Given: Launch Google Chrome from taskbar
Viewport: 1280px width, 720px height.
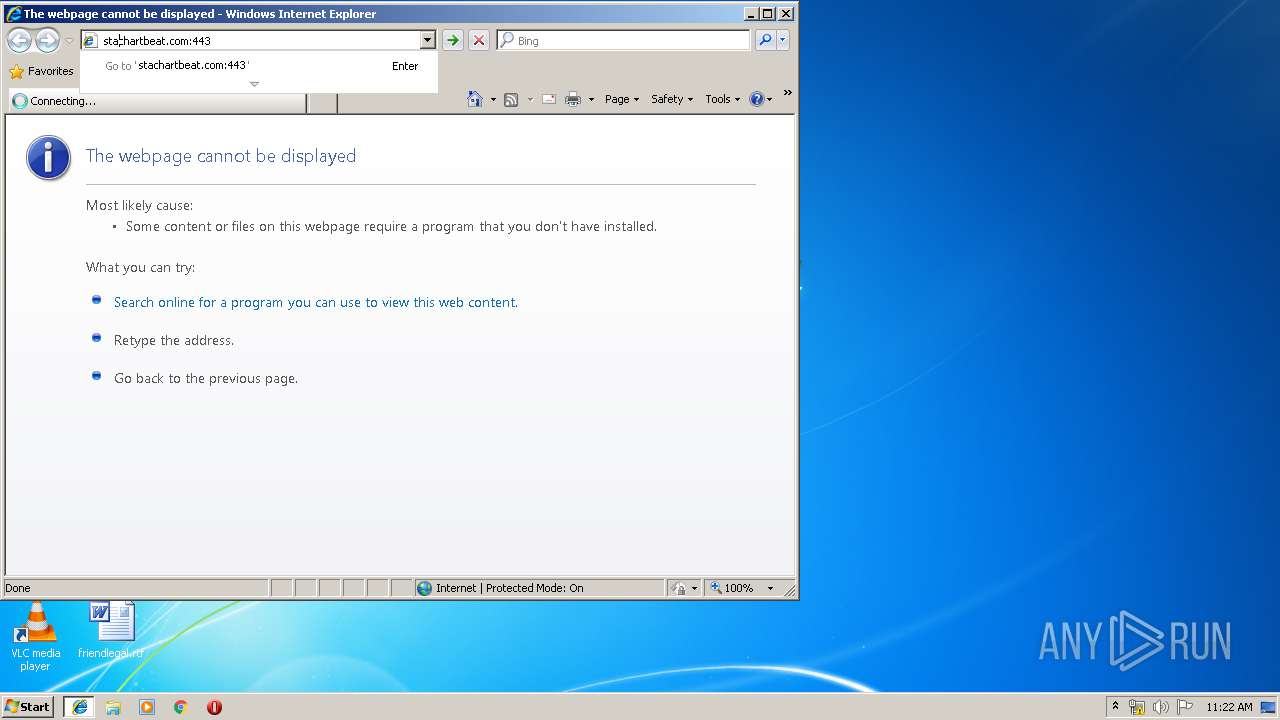Looking at the screenshot, I should pyautogui.click(x=181, y=707).
